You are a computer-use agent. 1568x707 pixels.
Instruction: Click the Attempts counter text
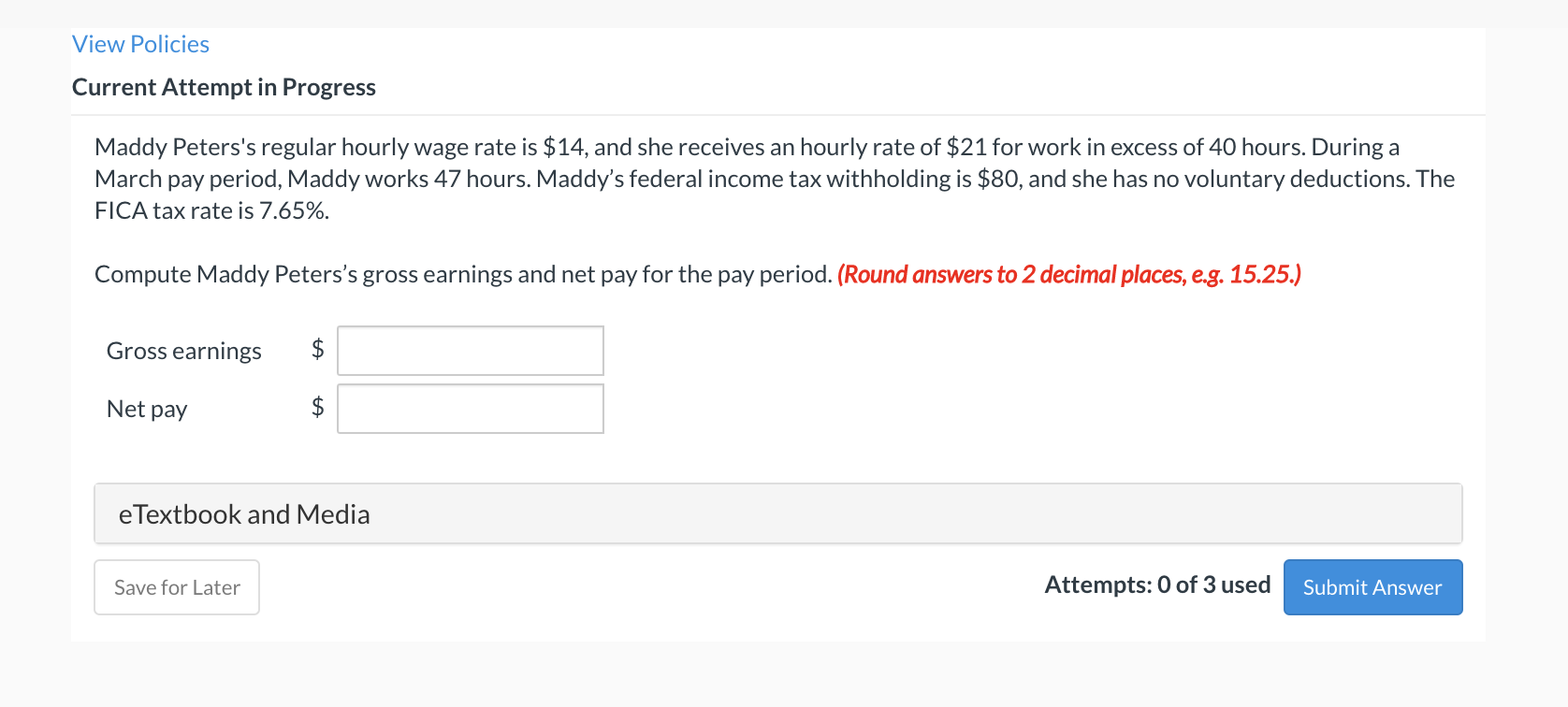click(x=1157, y=584)
